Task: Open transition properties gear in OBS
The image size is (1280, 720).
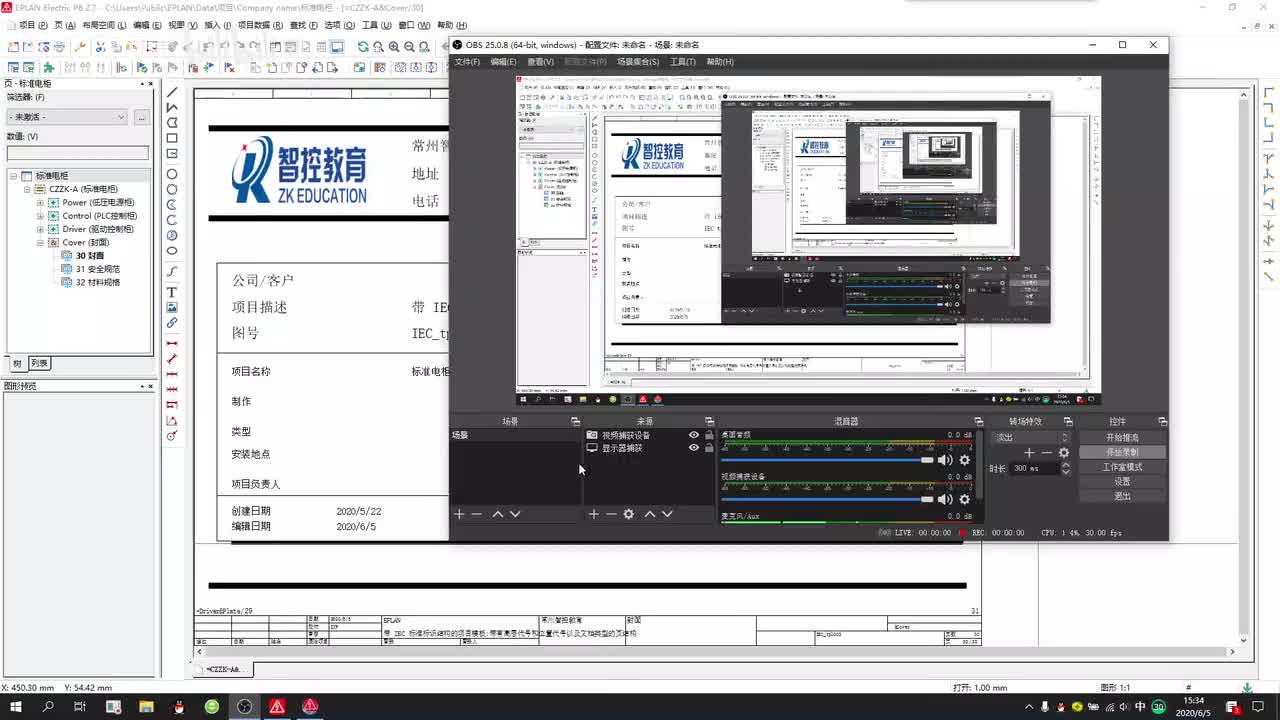Action: point(1063,453)
